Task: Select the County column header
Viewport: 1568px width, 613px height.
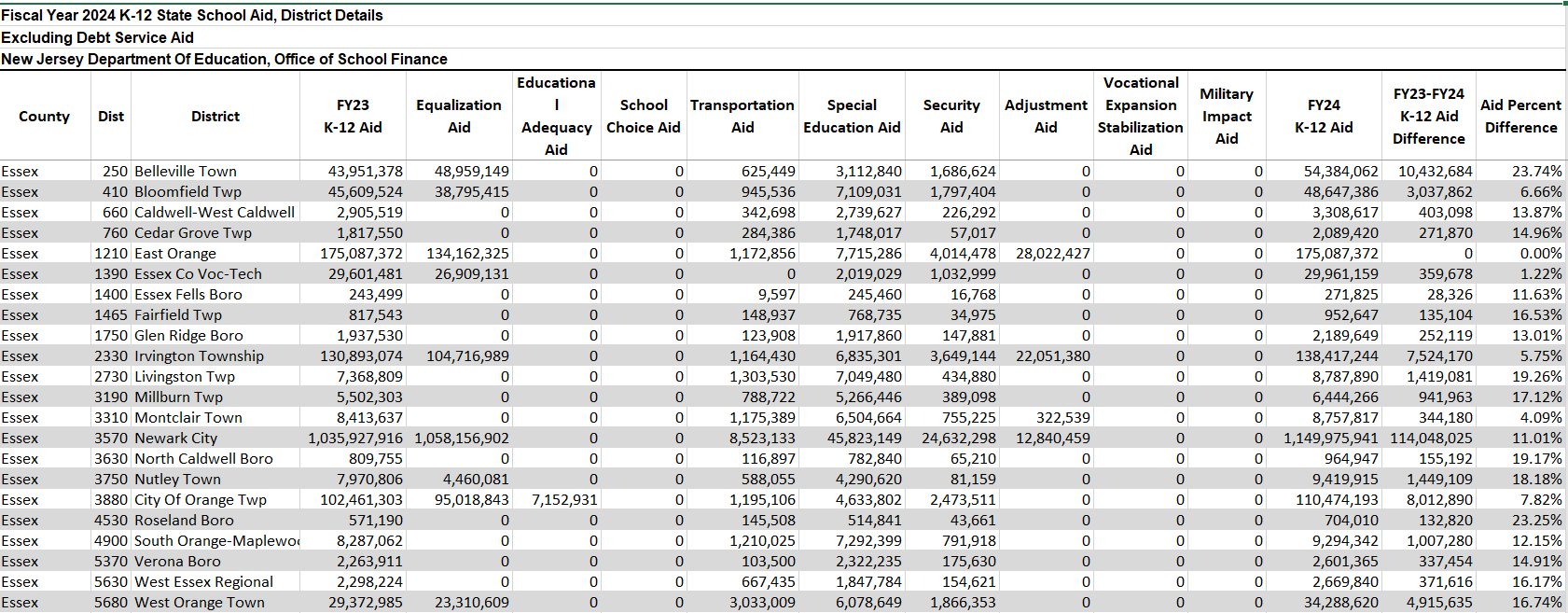Action: pos(44,116)
